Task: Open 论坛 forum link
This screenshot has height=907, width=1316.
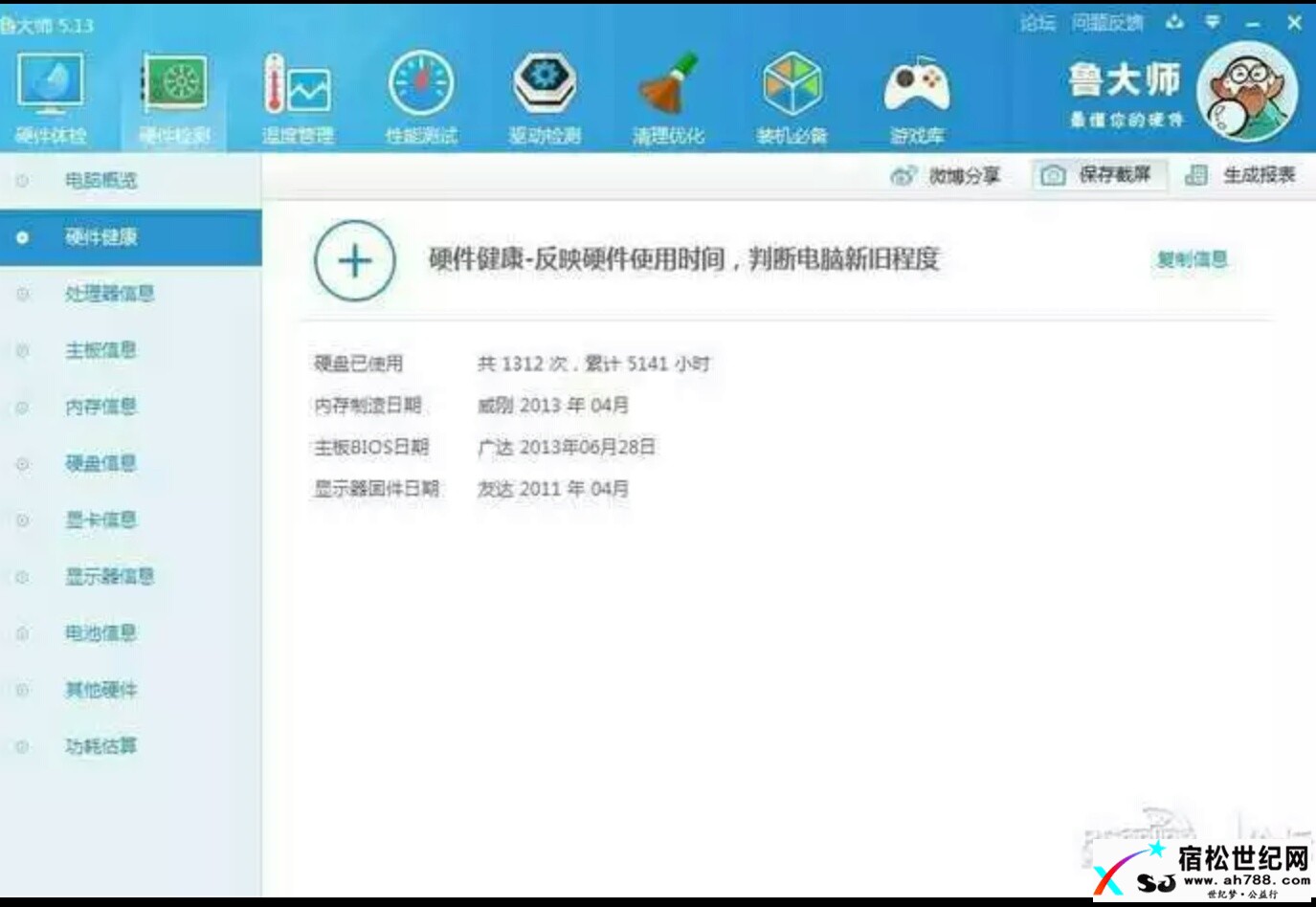Action: (x=1037, y=22)
